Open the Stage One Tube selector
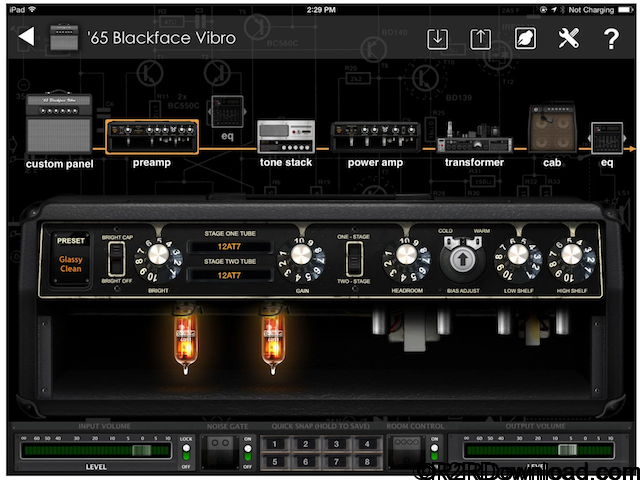The image size is (640, 480). 229,247
